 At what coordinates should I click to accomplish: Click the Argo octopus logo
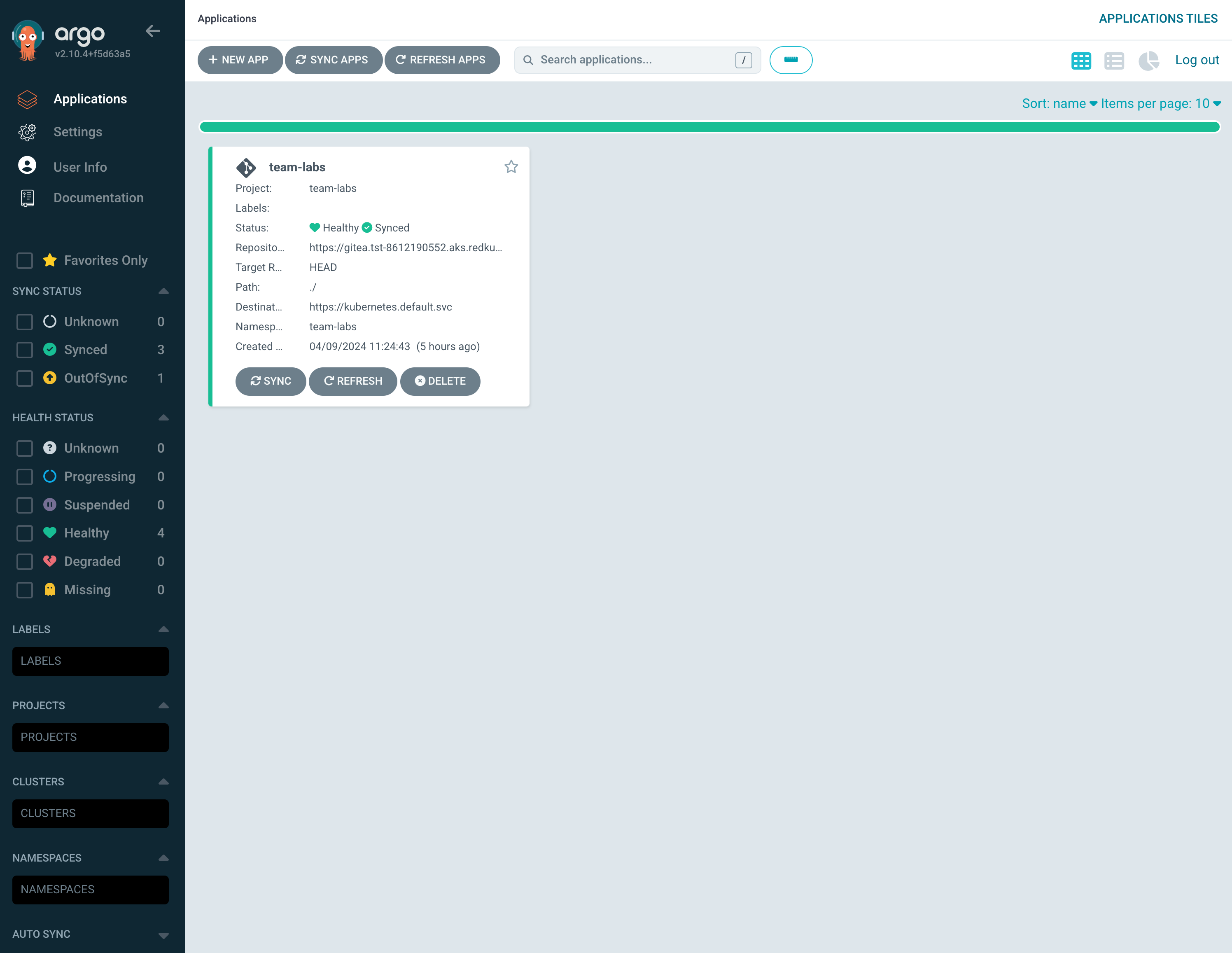point(27,40)
